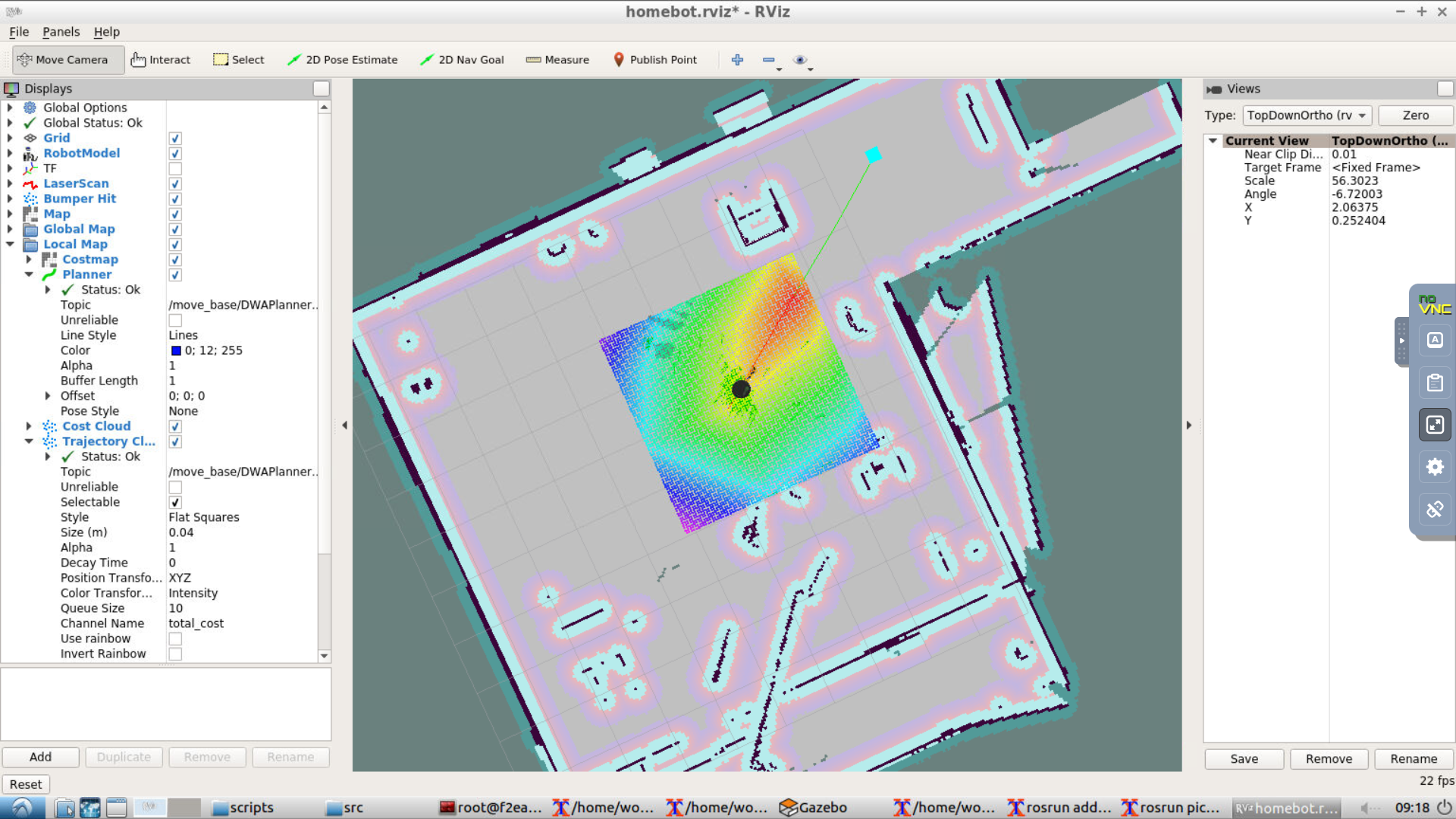Expand the Global Options tree item

pos(11,107)
